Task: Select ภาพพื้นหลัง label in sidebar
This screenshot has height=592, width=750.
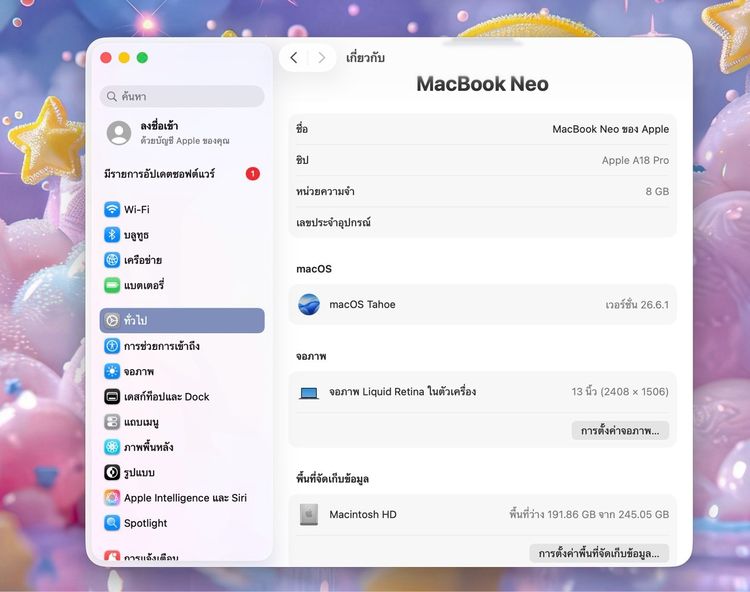Action: pyautogui.click(x=148, y=447)
